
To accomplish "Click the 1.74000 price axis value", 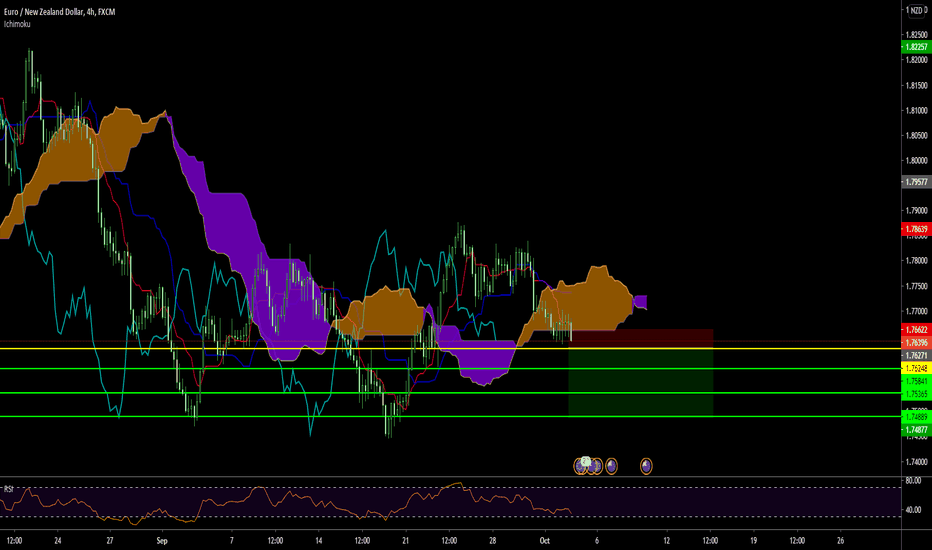I will [916, 462].
